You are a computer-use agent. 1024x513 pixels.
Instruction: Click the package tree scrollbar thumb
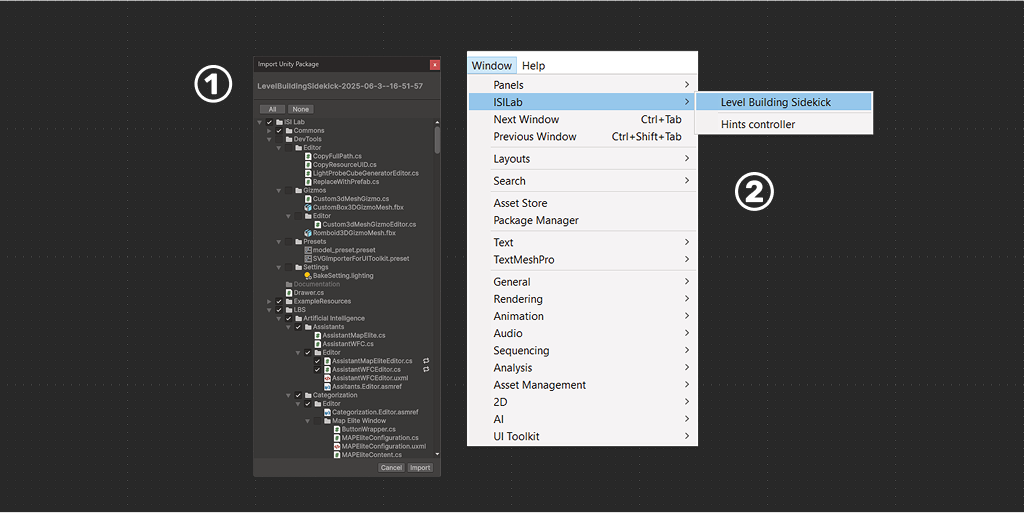coord(437,139)
